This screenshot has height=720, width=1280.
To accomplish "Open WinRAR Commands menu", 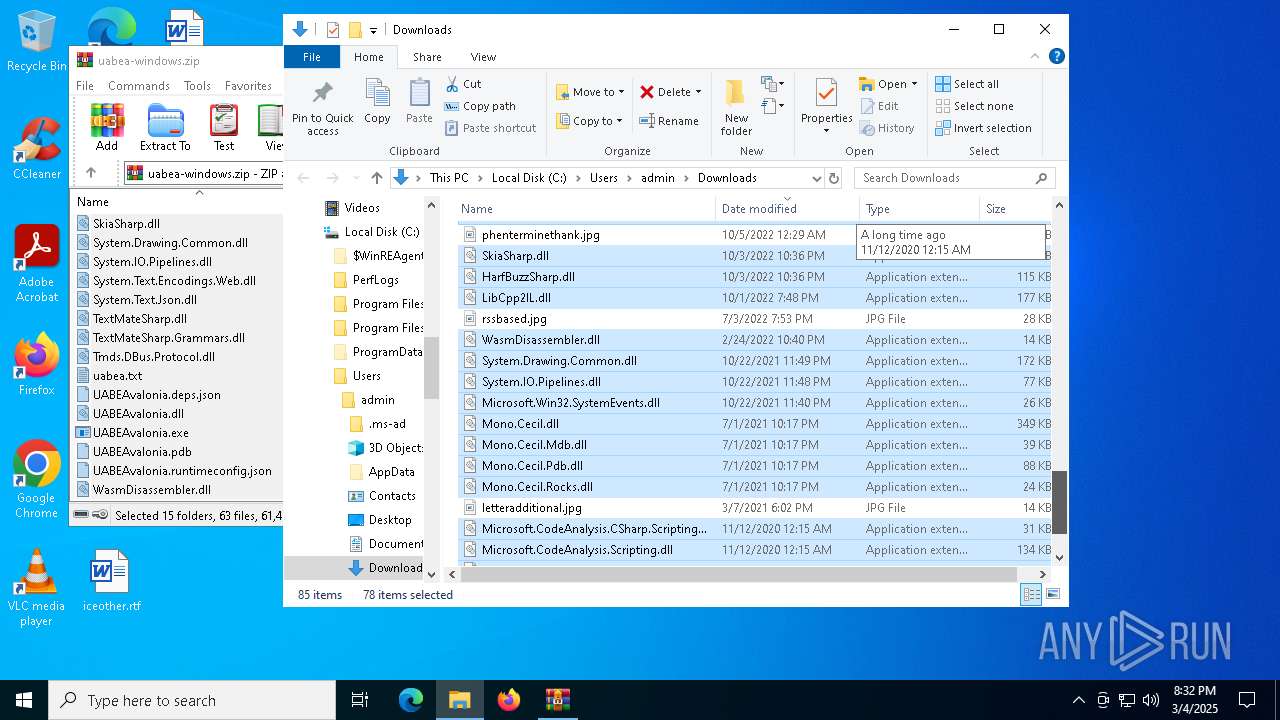I will click(139, 86).
